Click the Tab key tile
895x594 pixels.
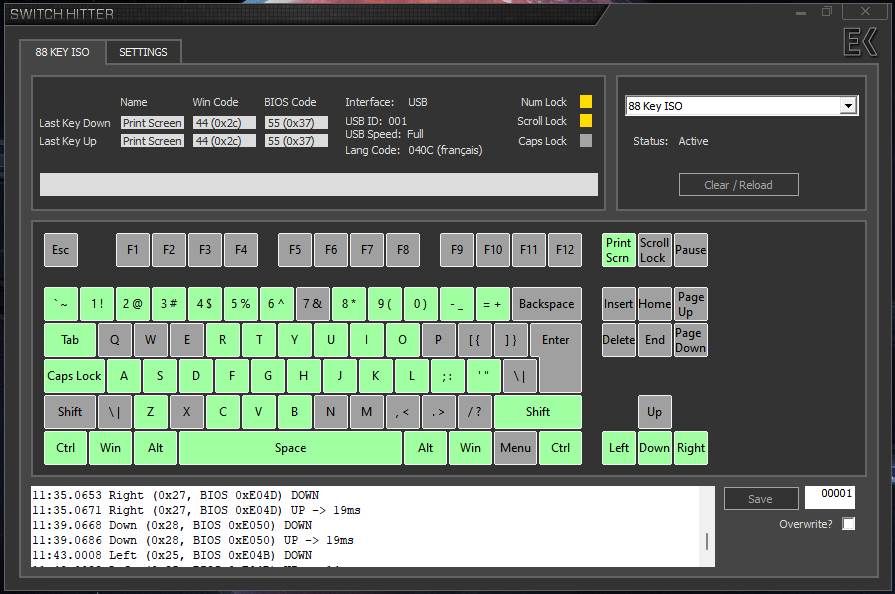(x=70, y=340)
